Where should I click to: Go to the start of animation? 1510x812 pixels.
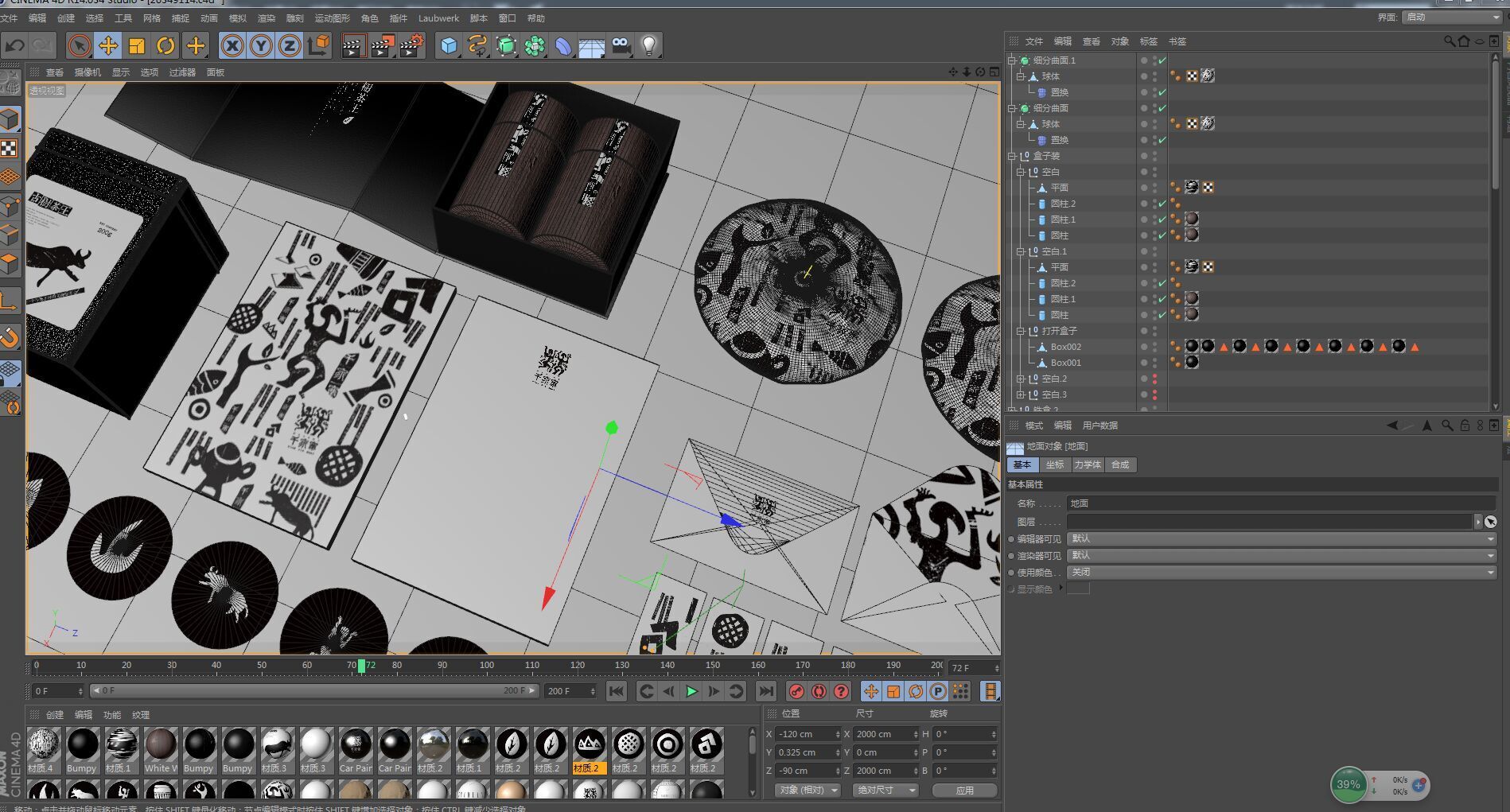tap(616, 691)
